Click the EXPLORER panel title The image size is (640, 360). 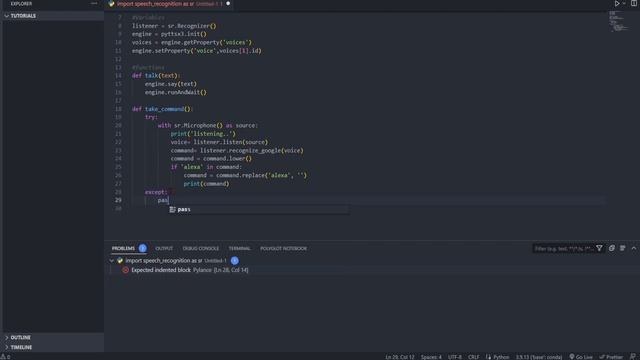coord(21,3)
